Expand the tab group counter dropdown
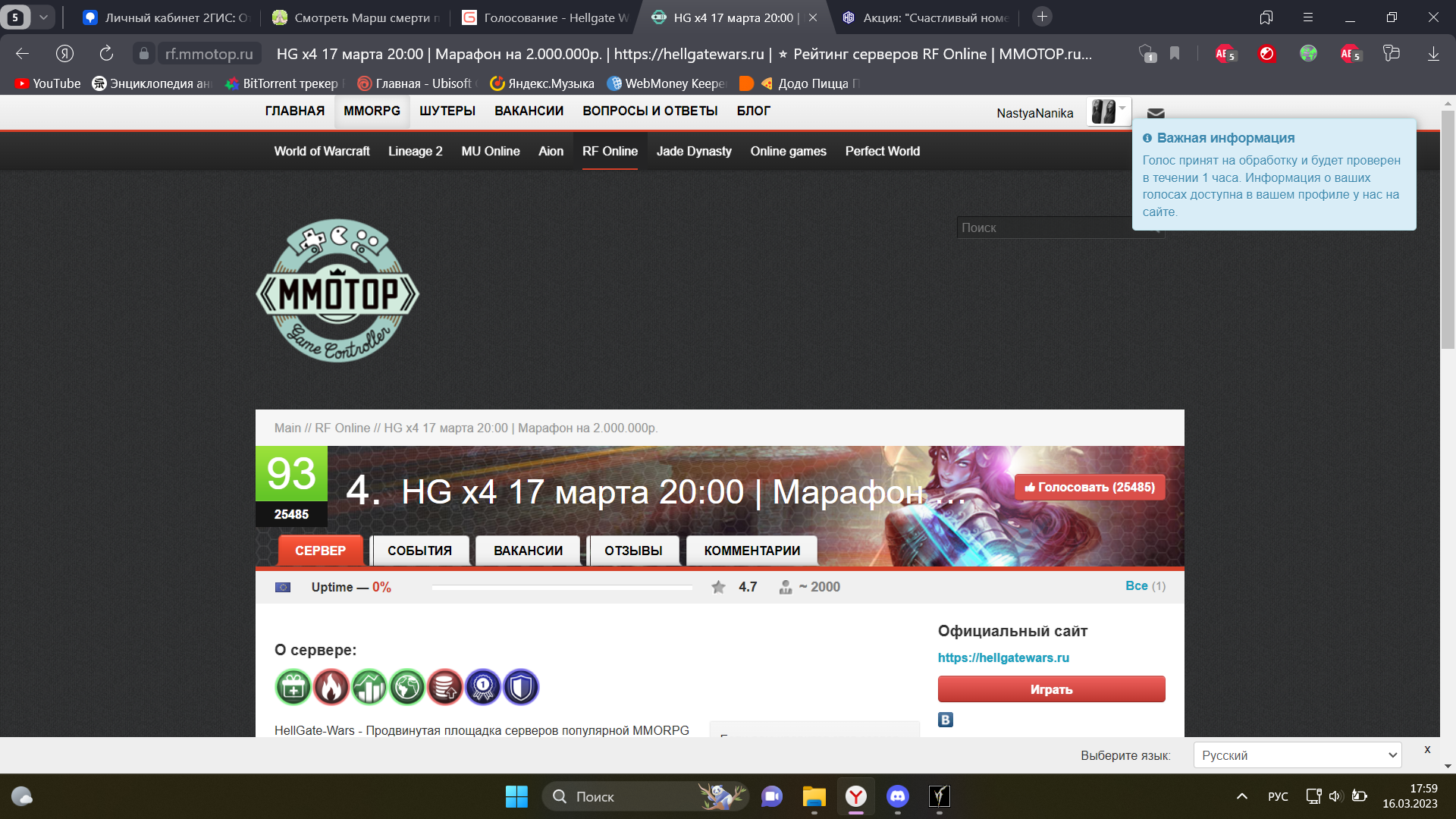The height and width of the screenshot is (819, 1456). [x=43, y=17]
